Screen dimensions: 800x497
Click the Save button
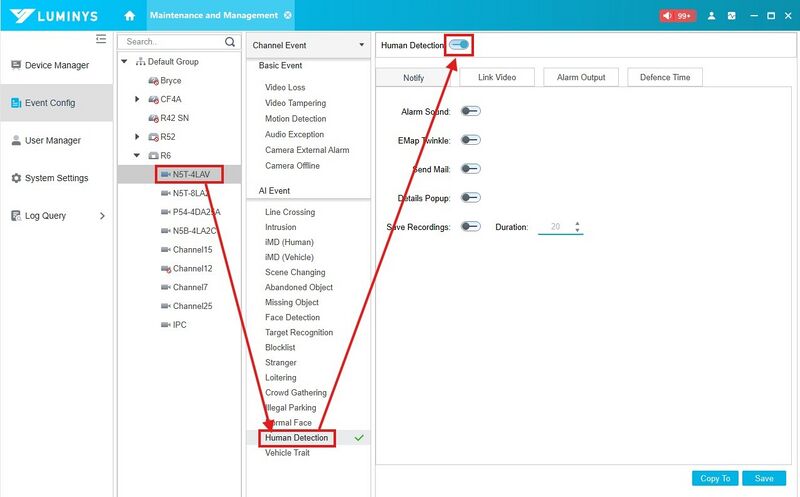pyautogui.click(x=764, y=479)
